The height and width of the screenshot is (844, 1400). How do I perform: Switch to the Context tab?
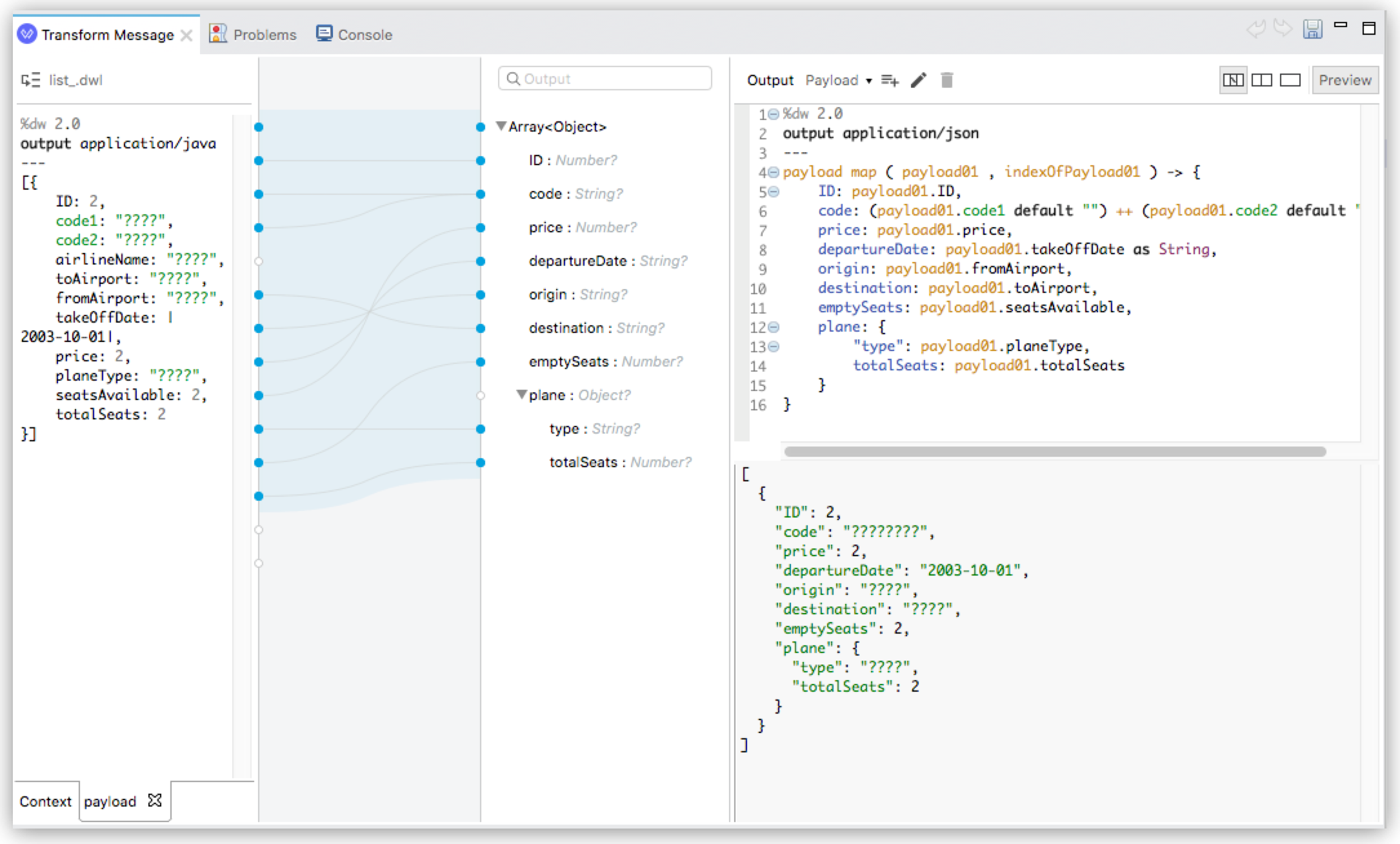pyautogui.click(x=45, y=801)
